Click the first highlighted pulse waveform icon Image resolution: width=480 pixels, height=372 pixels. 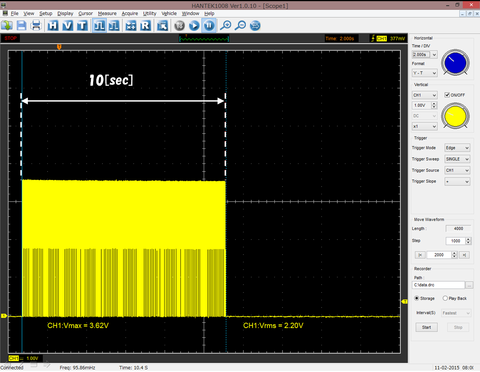click(x=99, y=25)
